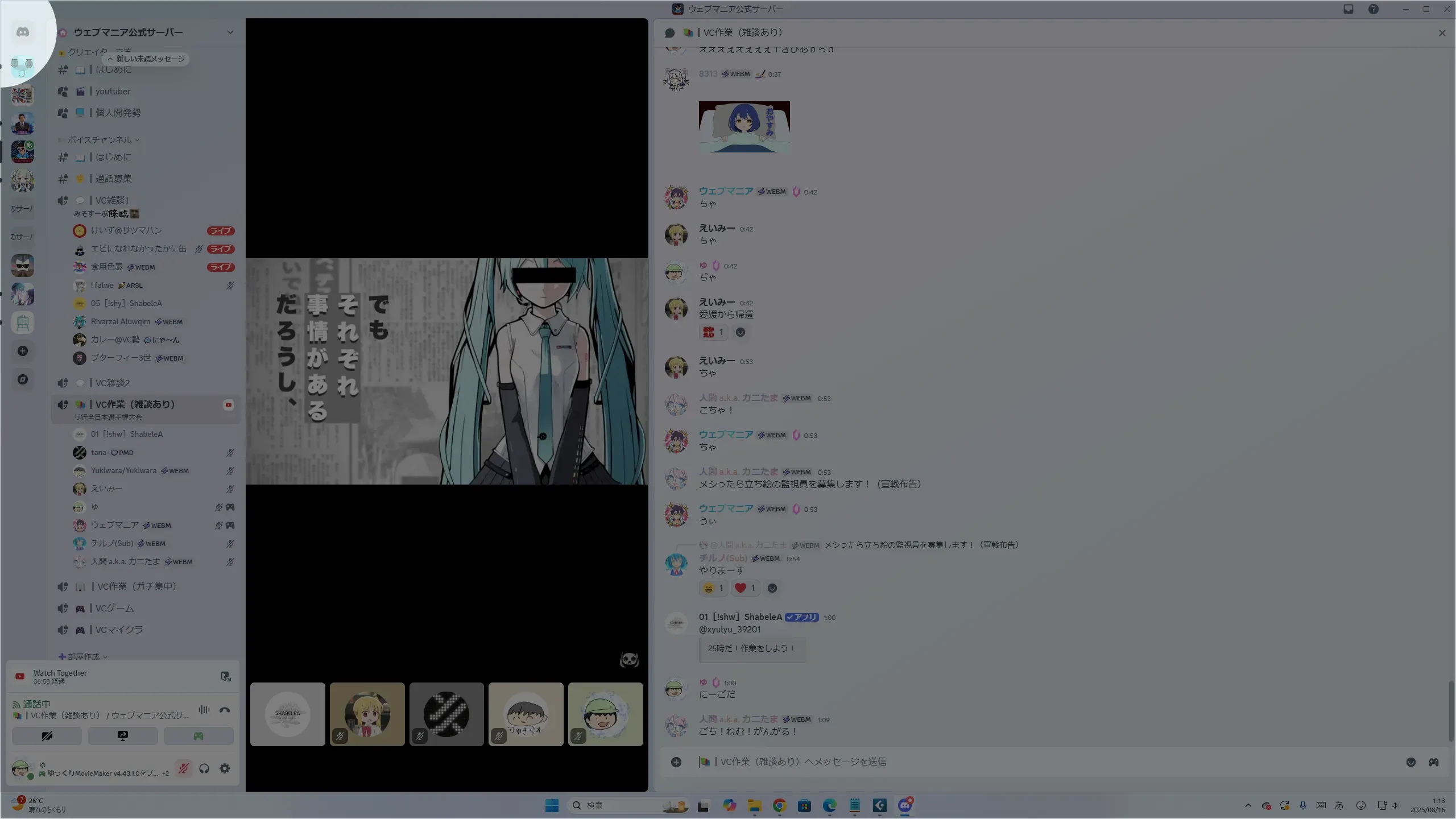Open emoji picker in message box

pyautogui.click(x=1410, y=762)
